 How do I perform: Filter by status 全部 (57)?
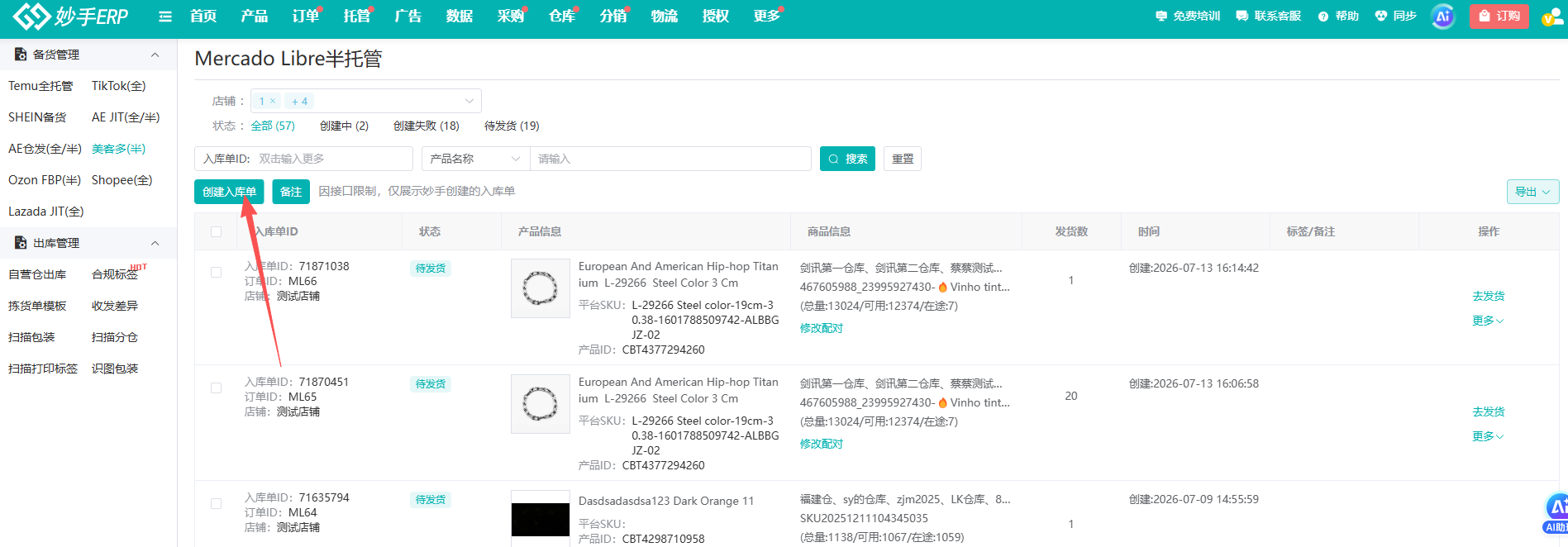coord(273,126)
